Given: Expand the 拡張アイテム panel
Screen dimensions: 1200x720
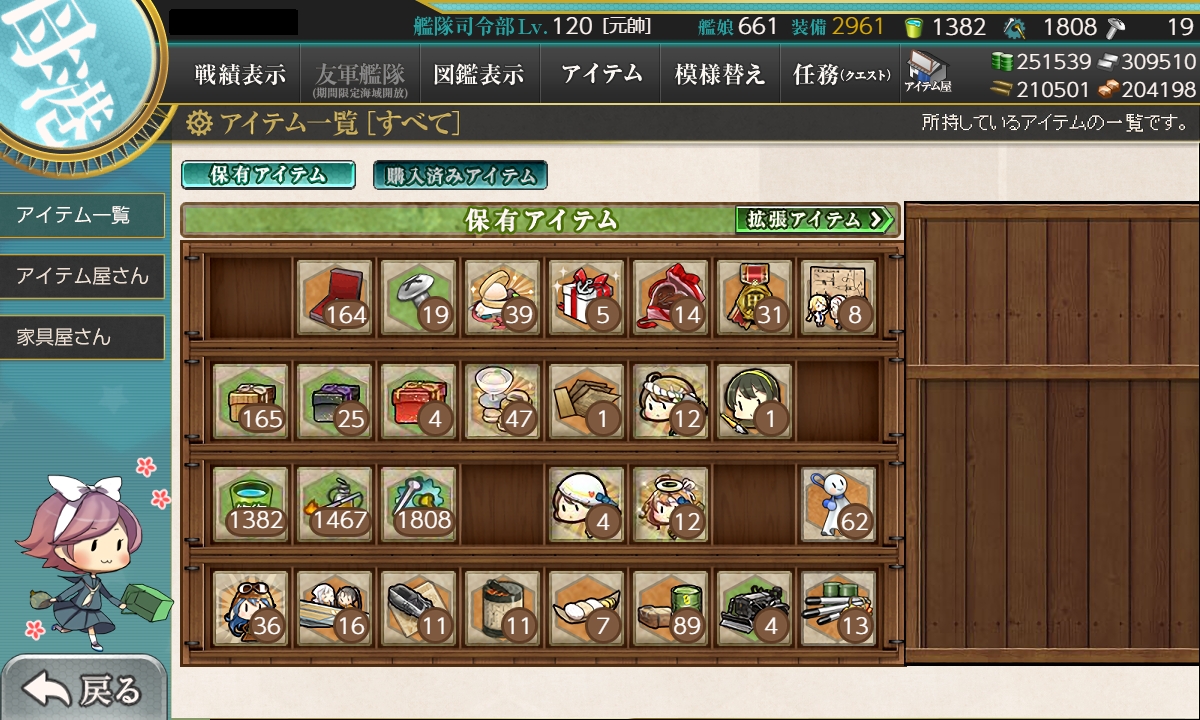Looking at the screenshot, I should [815, 219].
